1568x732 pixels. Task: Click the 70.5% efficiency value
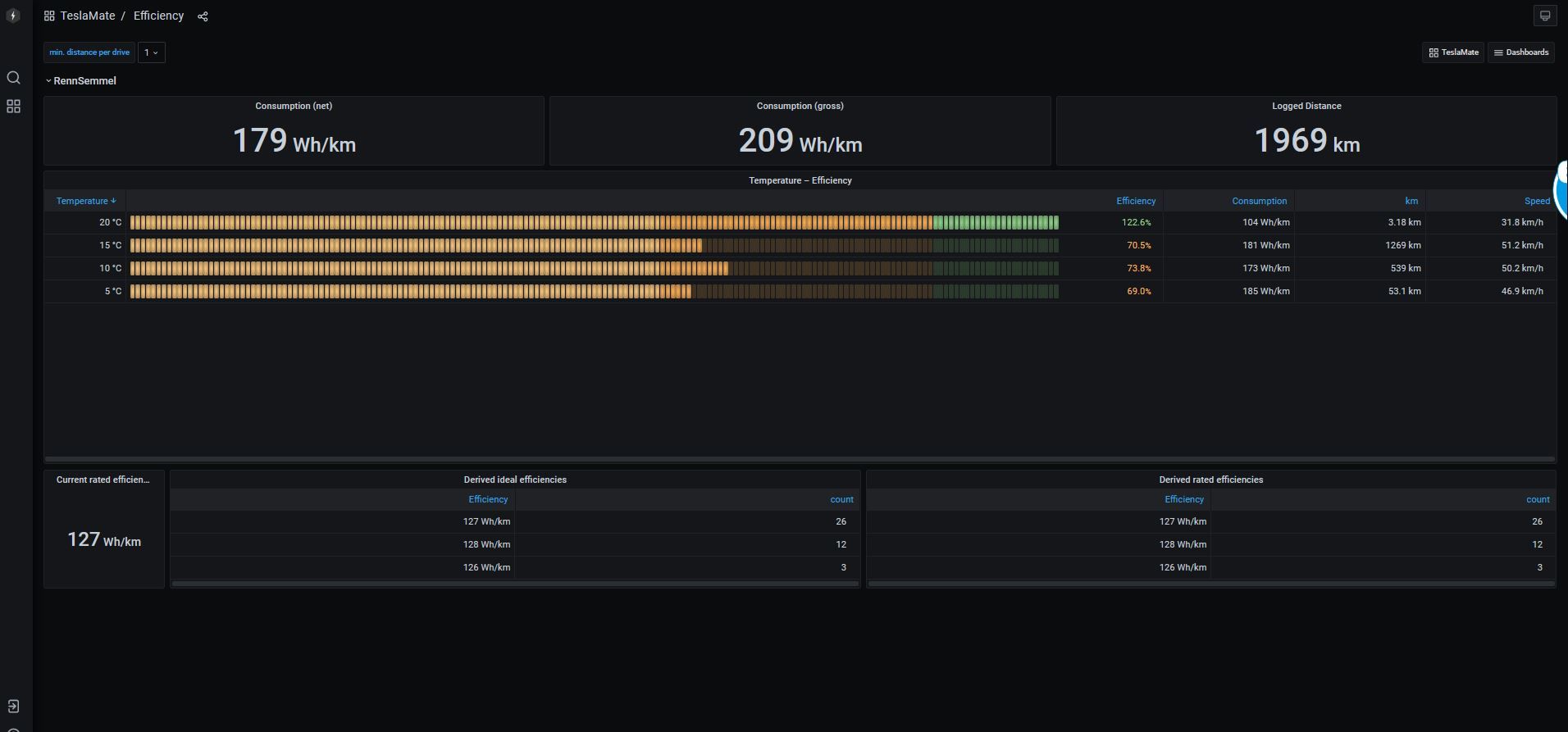(1138, 245)
